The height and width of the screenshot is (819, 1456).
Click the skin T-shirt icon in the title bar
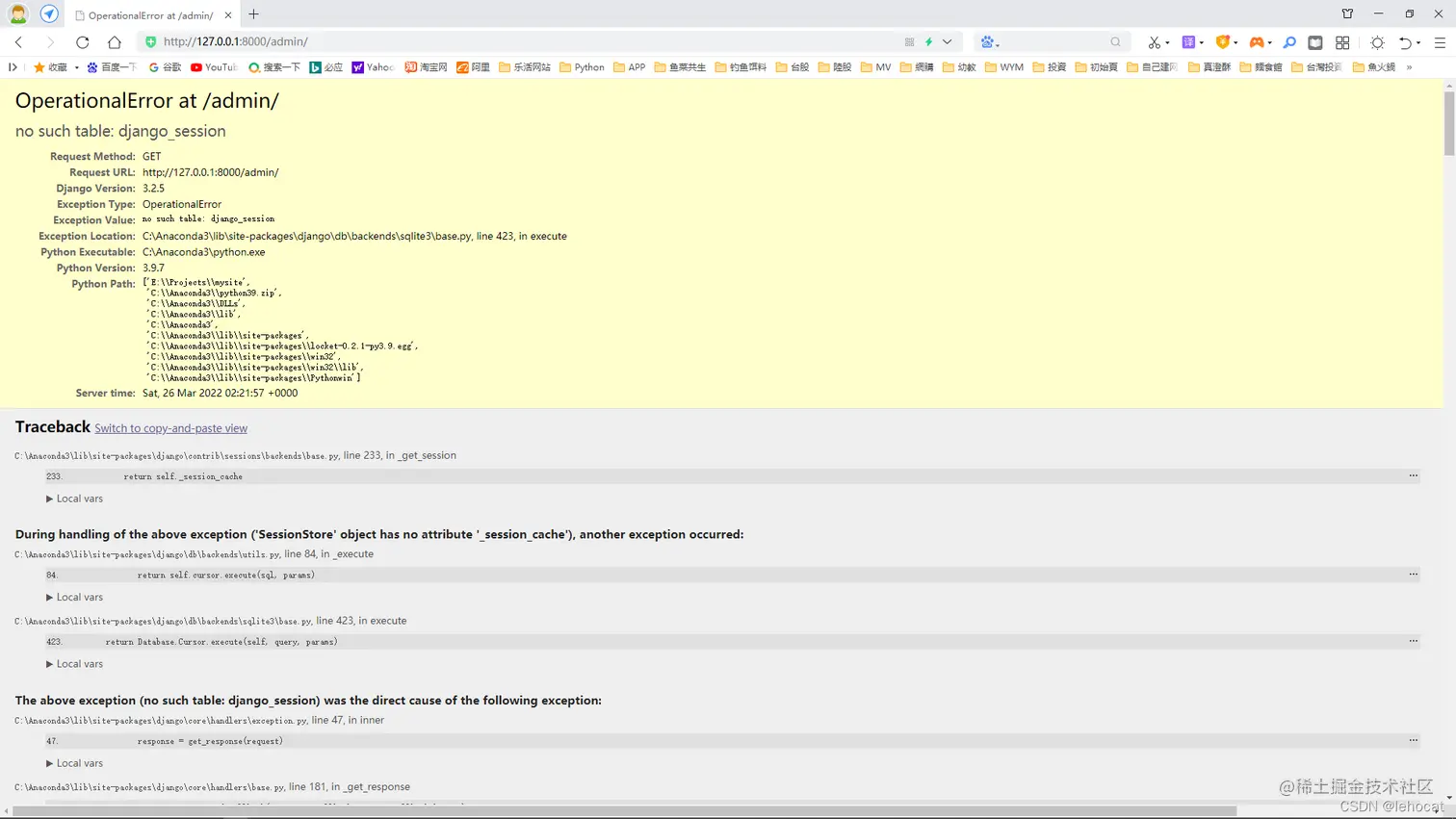click(1347, 13)
